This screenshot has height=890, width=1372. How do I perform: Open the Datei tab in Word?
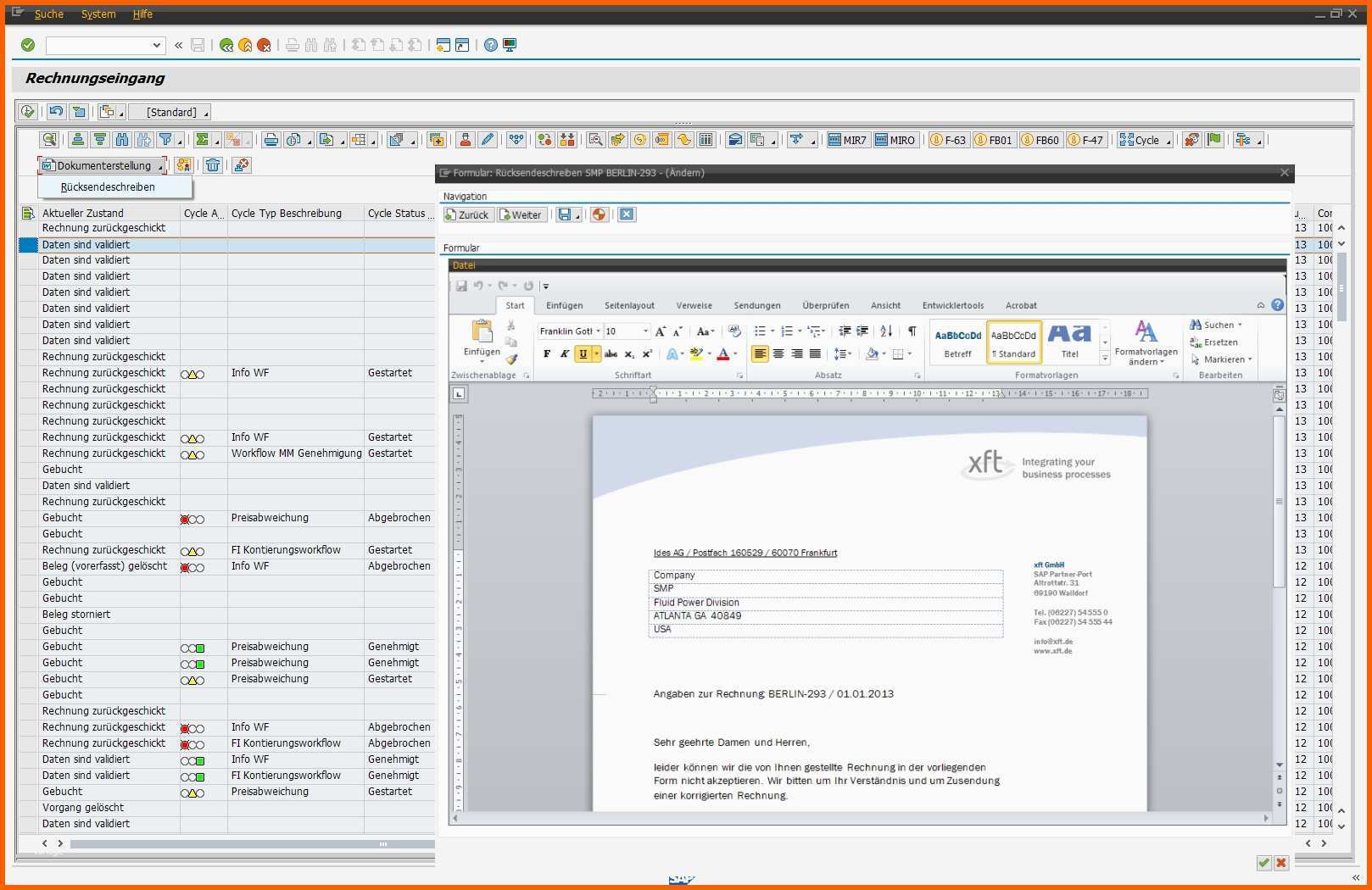pos(464,265)
